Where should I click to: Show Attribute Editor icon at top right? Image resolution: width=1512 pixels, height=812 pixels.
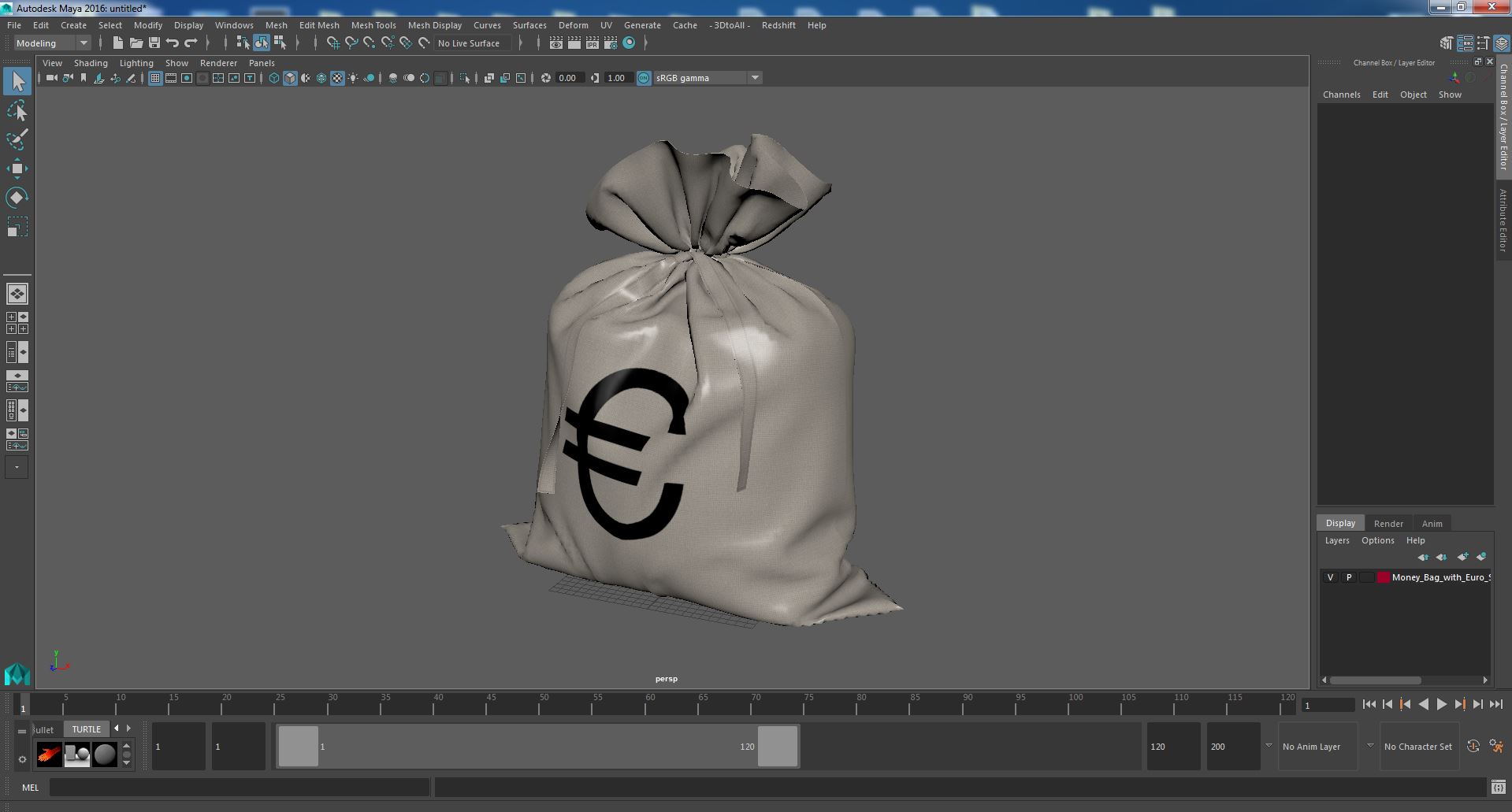[1465, 43]
